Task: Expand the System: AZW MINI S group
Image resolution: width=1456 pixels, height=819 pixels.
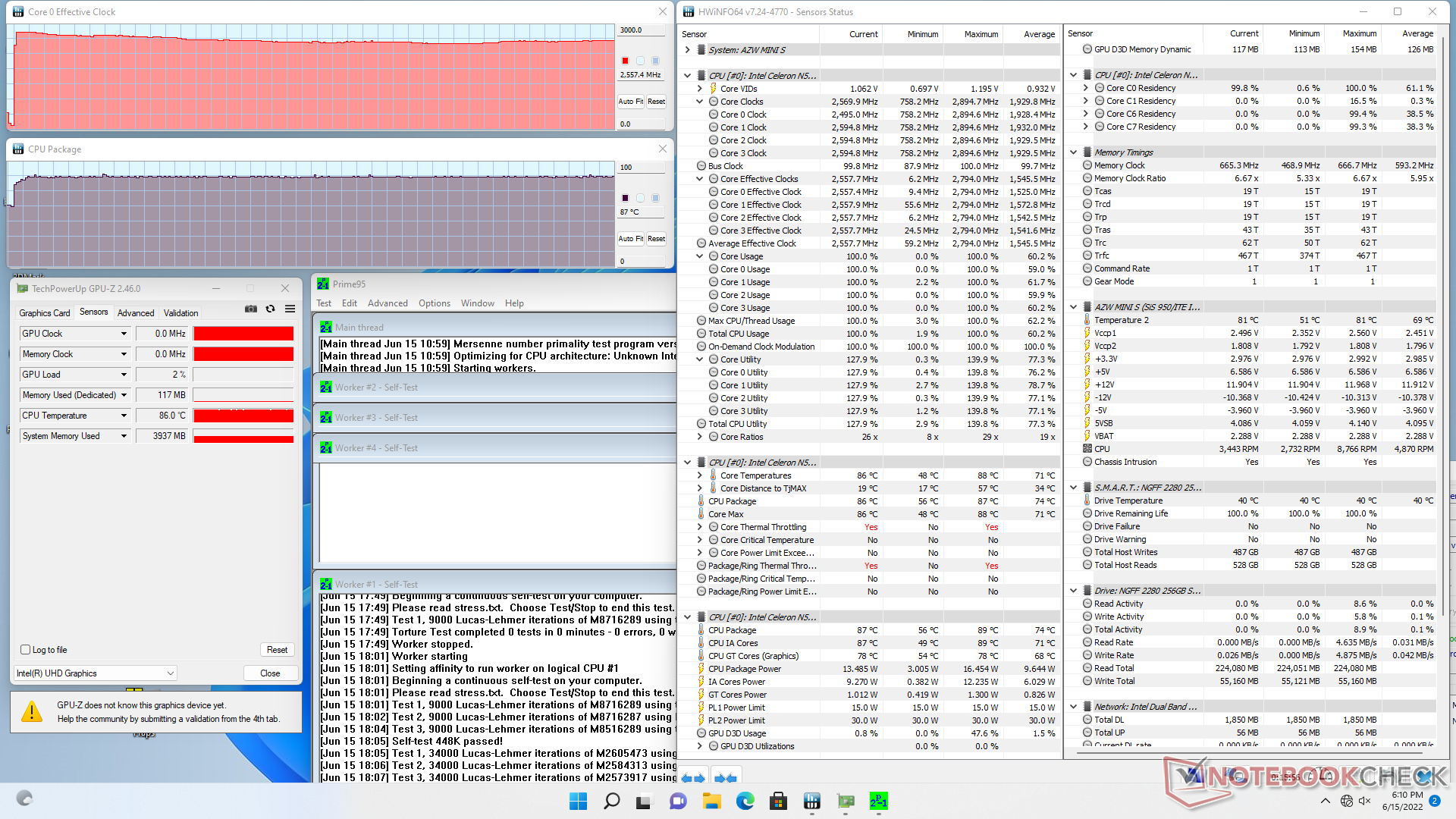Action: pos(687,50)
